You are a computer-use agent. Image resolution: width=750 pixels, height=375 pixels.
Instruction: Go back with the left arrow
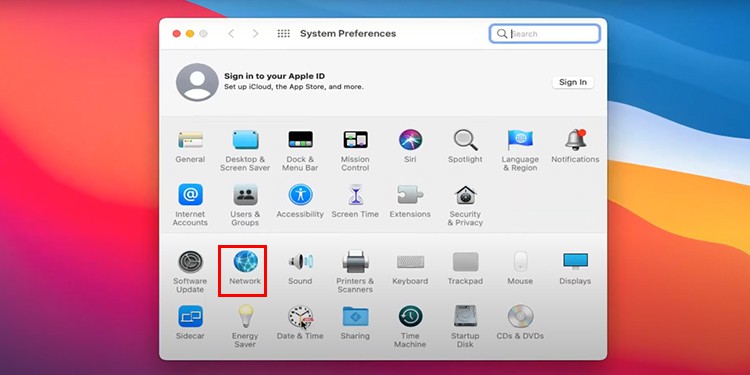[231, 33]
